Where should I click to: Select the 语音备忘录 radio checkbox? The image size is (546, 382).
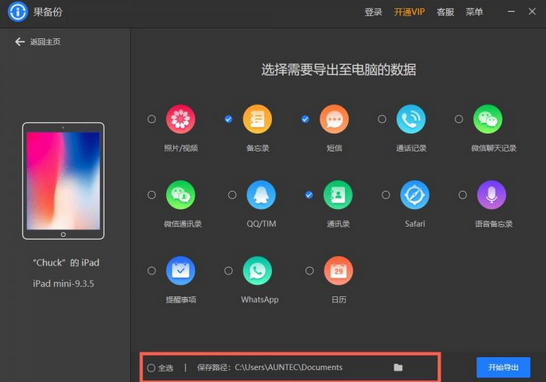point(463,195)
